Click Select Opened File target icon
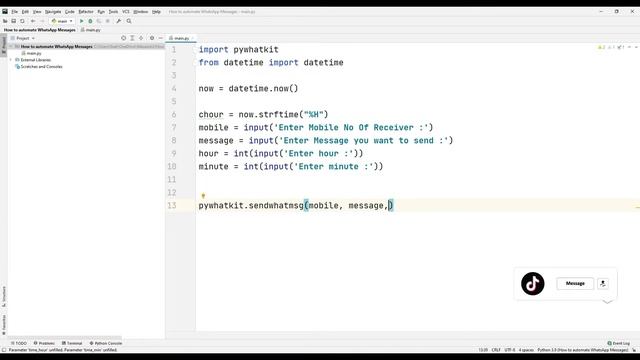Image resolution: width=640 pixels, height=360 pixels. click(x=123, y=38)
